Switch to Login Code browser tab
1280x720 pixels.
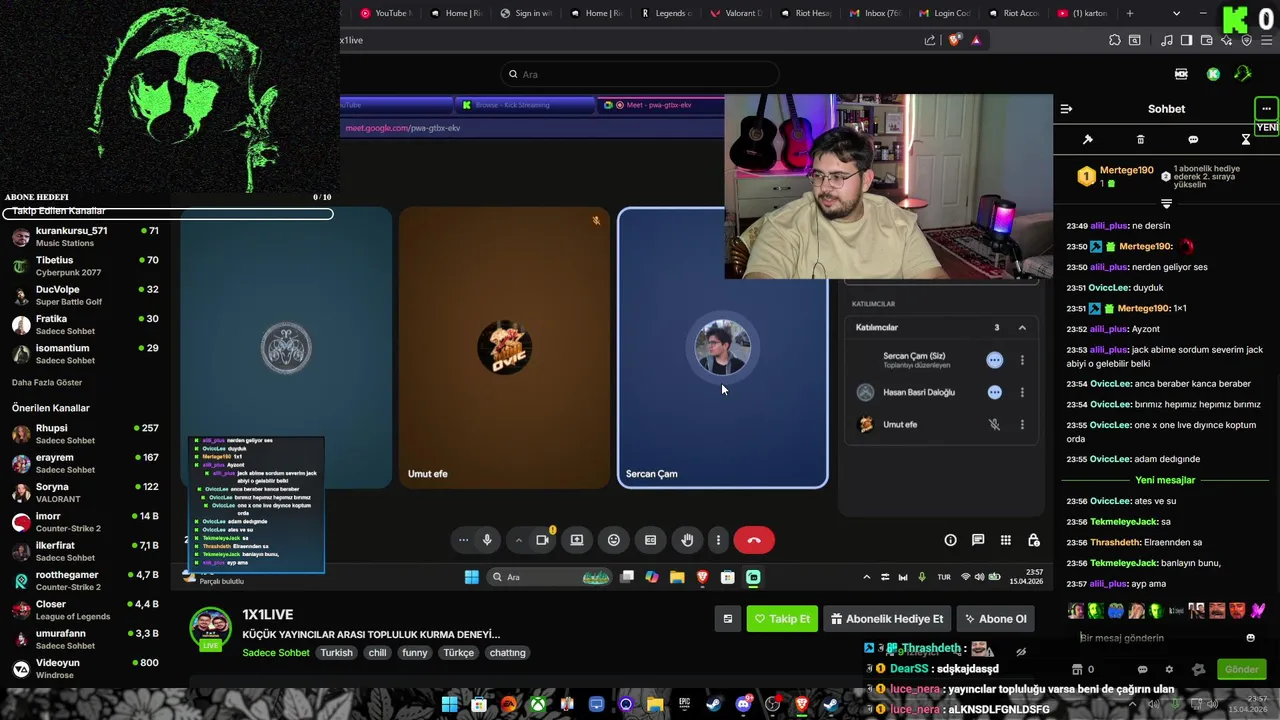pos(944,13)
